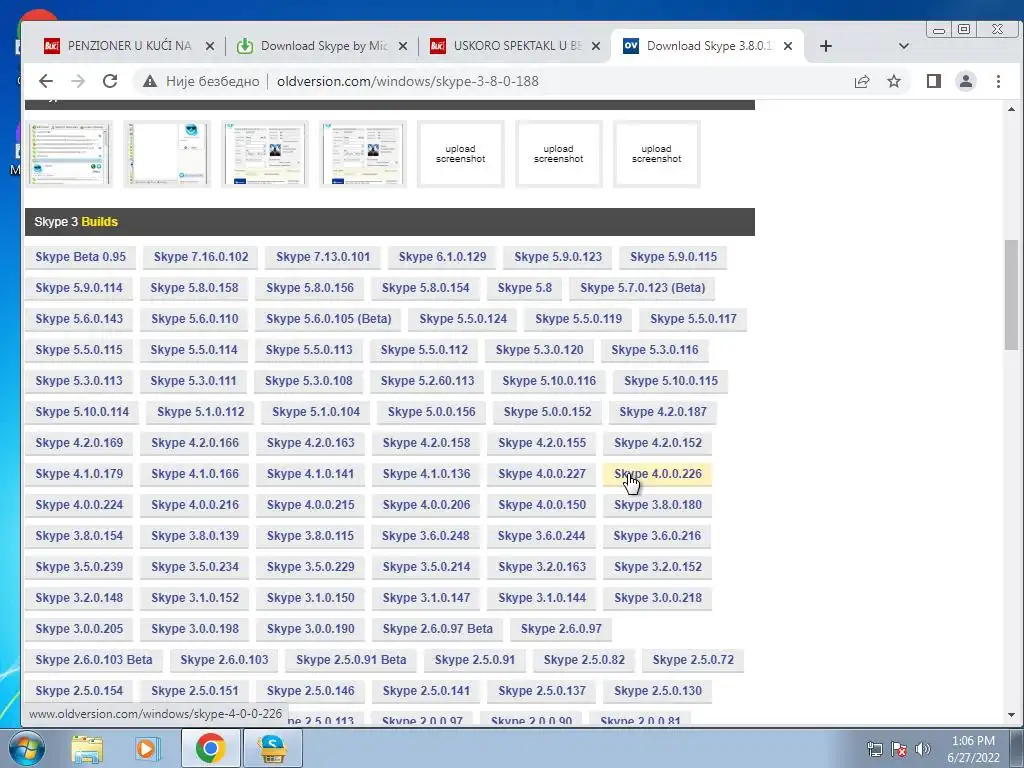Click the first upload screenshot box
Screen dimensions: 1024x768
pyautogui.click(x=460, y=154)
